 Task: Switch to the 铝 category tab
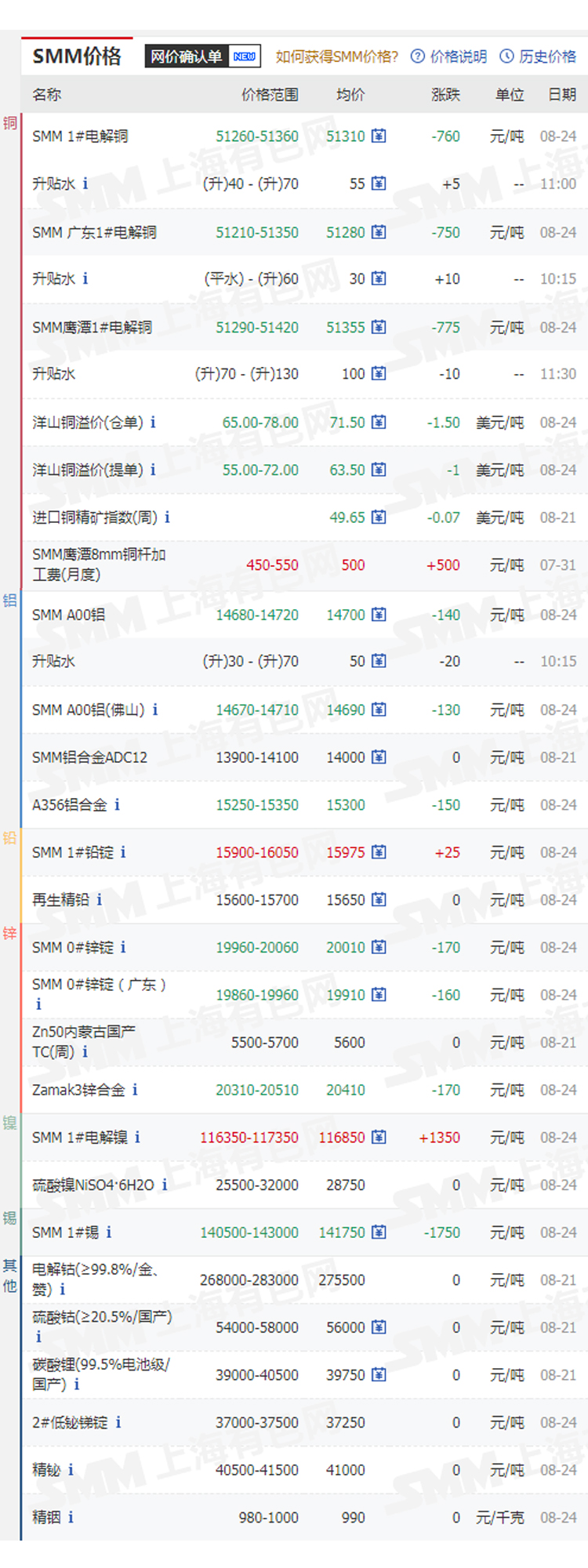[10, 601]
